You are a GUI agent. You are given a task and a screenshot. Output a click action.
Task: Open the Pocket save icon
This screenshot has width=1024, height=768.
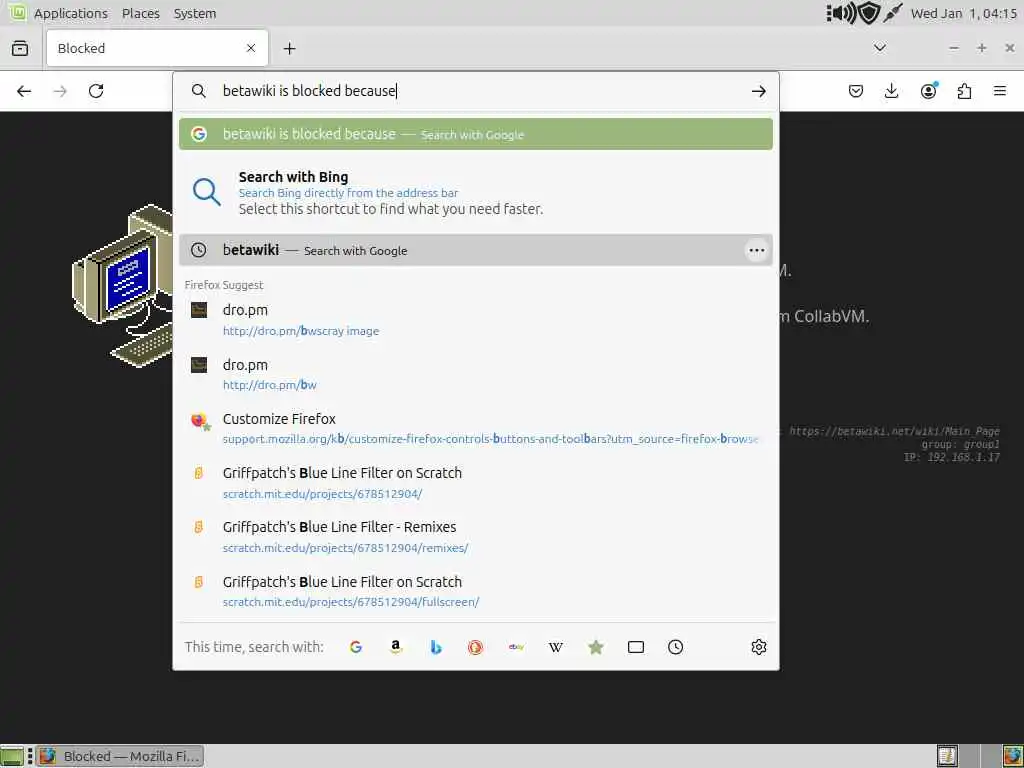[x=856, y=91]
